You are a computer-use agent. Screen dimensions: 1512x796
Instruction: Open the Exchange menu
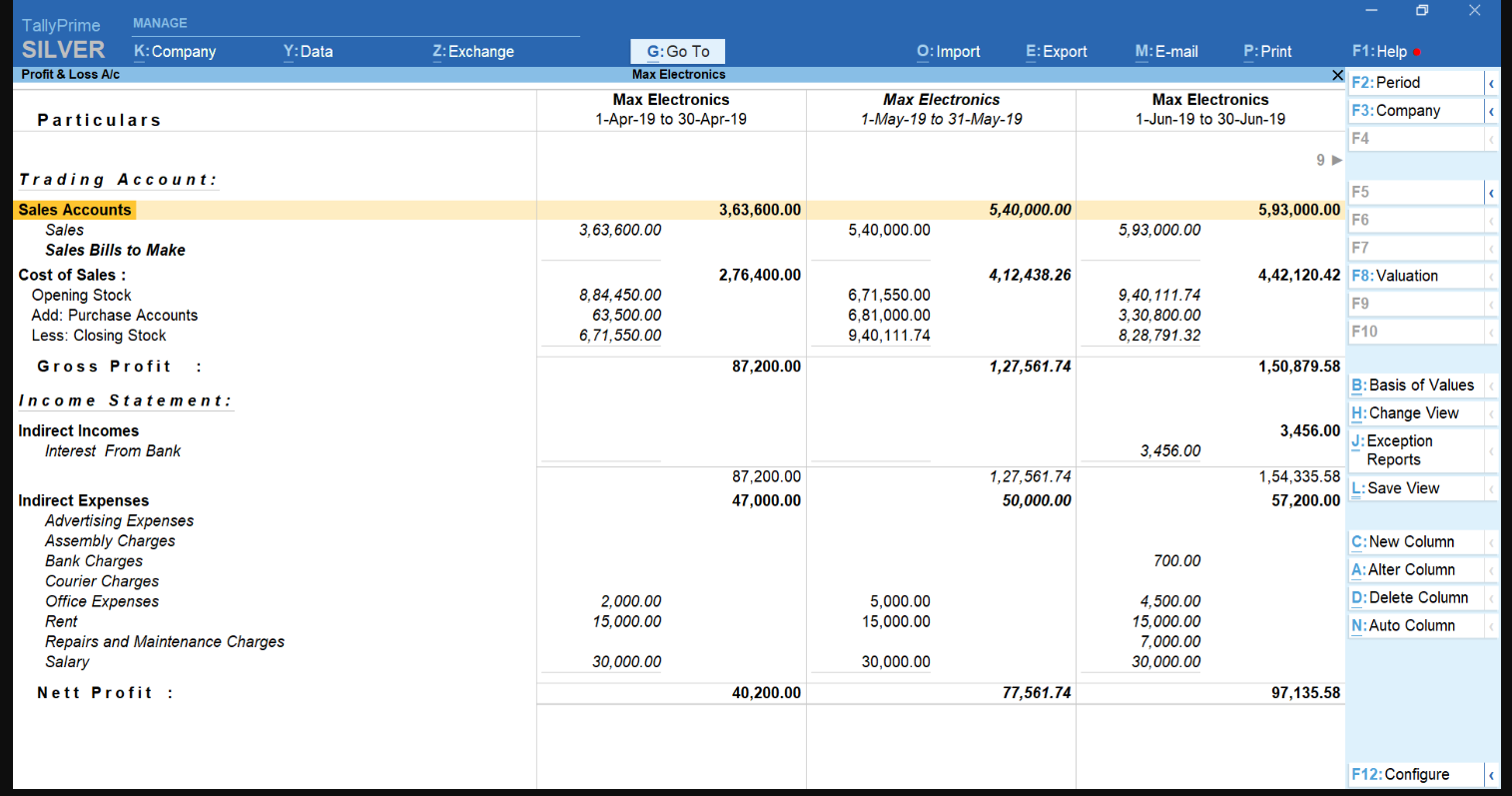473,52
